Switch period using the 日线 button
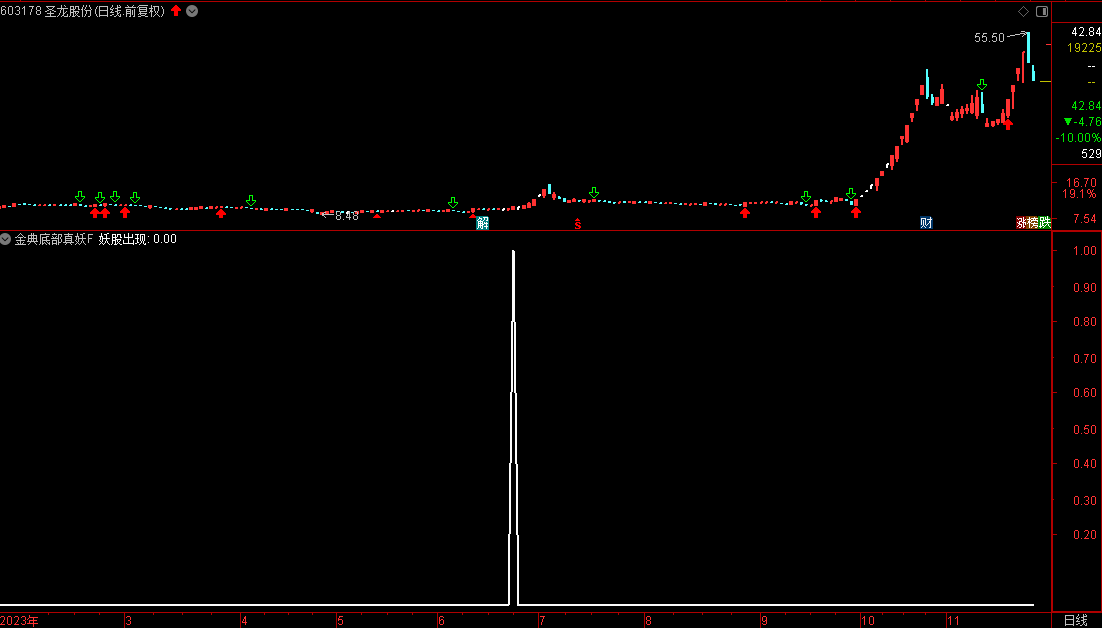The image size is (1102, 628). pos(1075,620)
